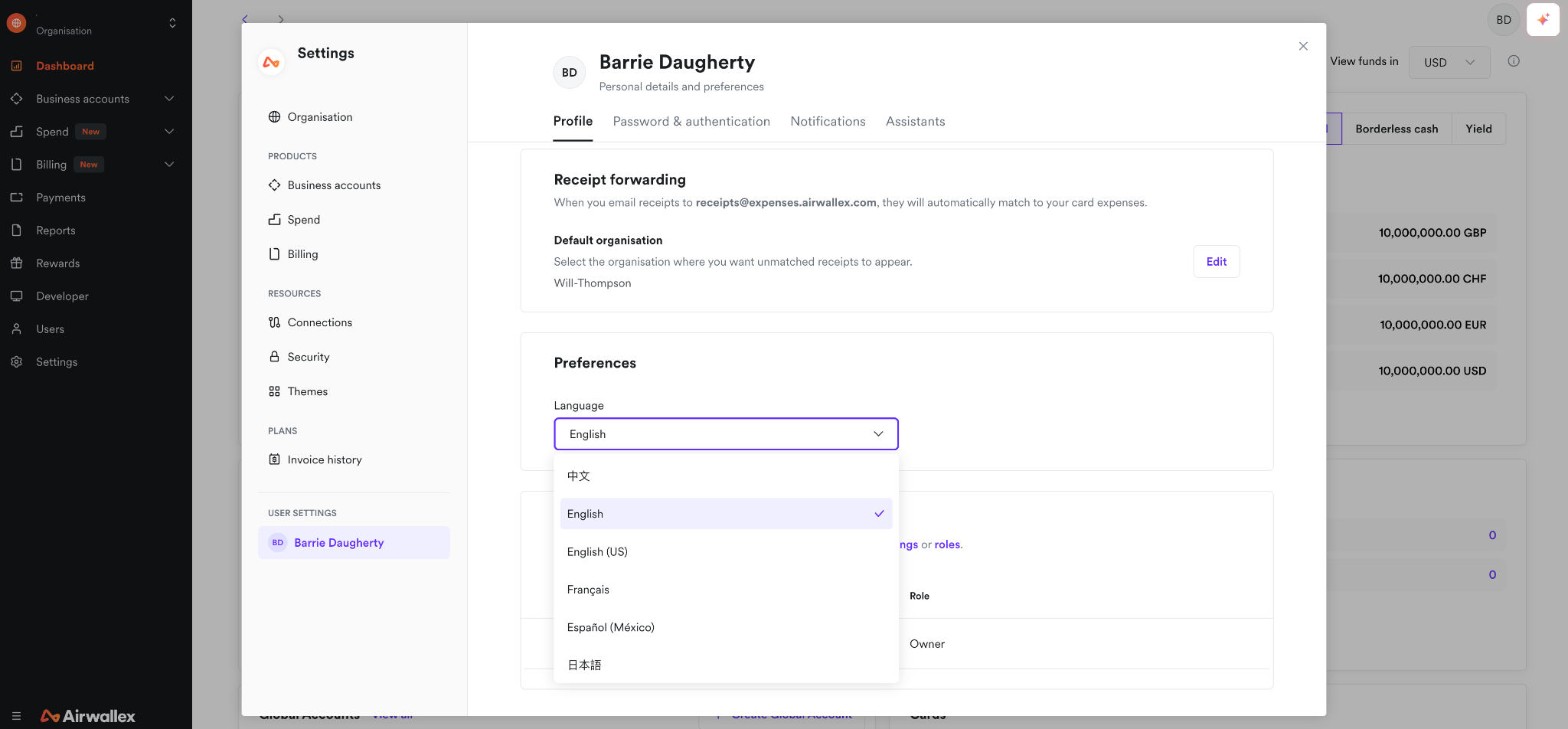1568x729 pixels.
Task: Click the Settings gear icon in the sidebar
Action: click(16, 362)
